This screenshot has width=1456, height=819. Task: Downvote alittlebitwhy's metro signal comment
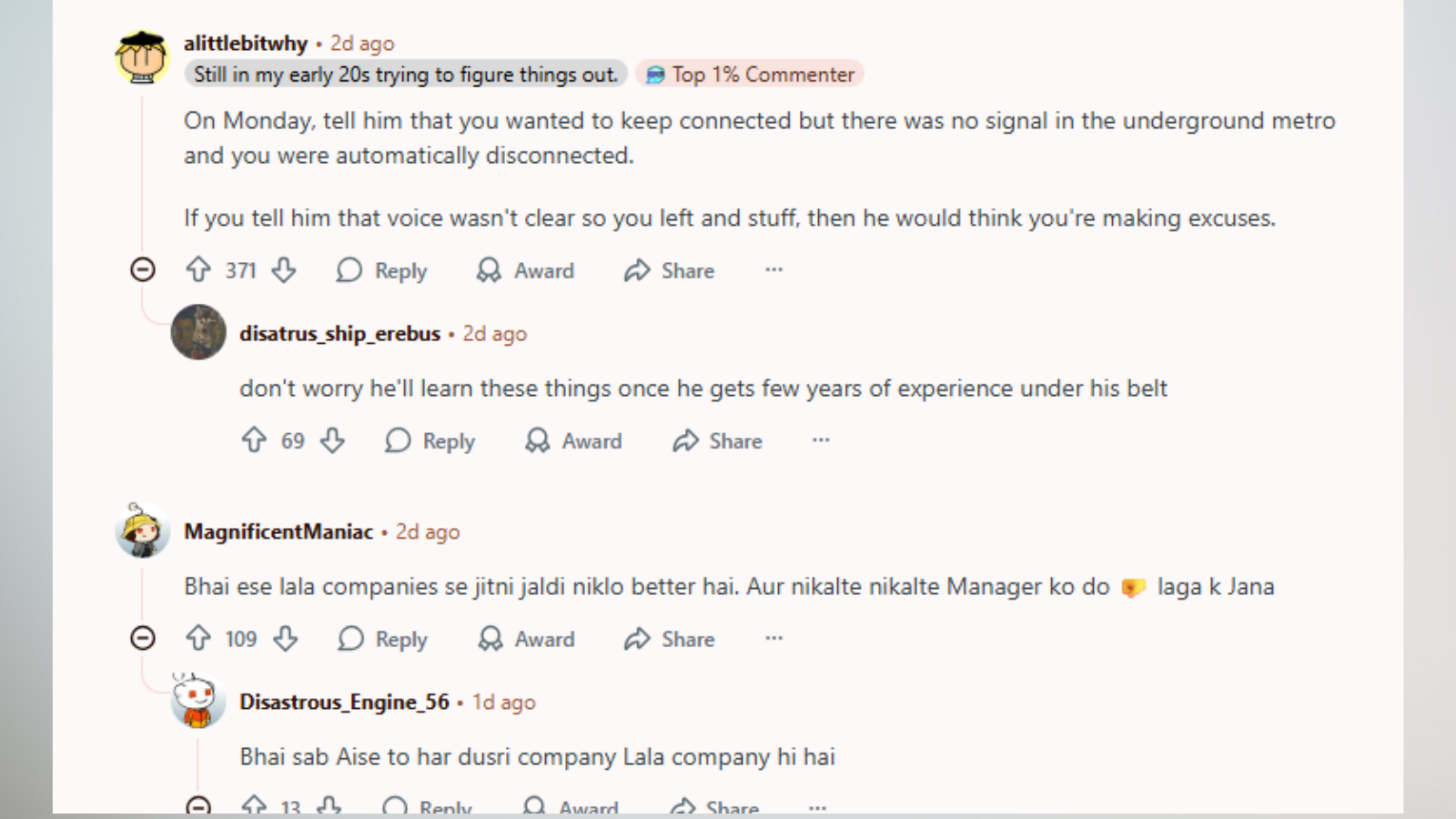[284, 269]
